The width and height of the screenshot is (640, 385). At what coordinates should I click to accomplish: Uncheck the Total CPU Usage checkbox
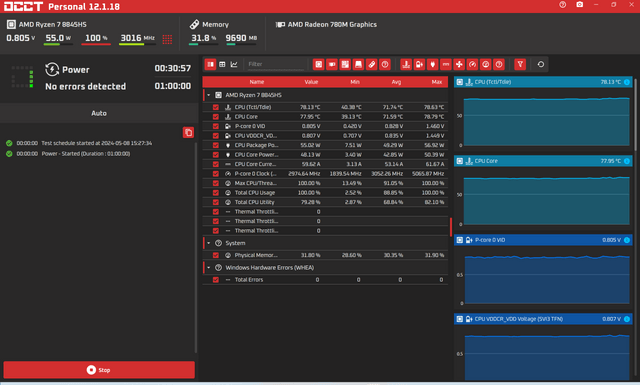point(216,193)
